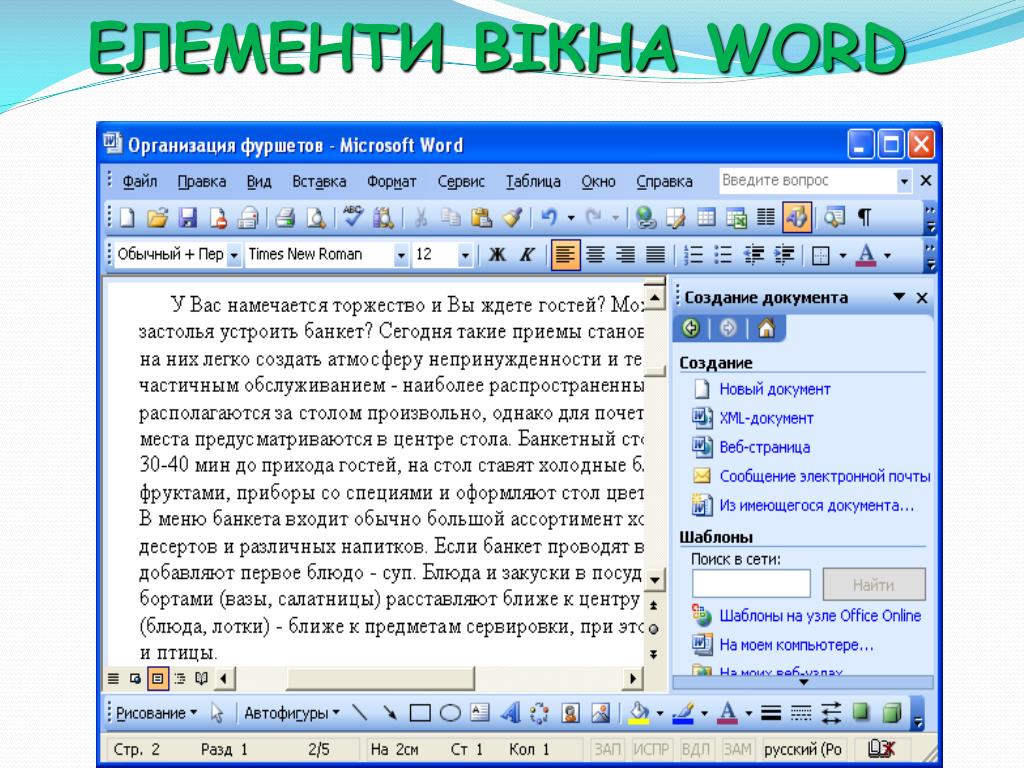This screenshot has width=1024, height=768.
Task: Click the Line Color brush on the Drawing toolbar
Action: [682, 712]
